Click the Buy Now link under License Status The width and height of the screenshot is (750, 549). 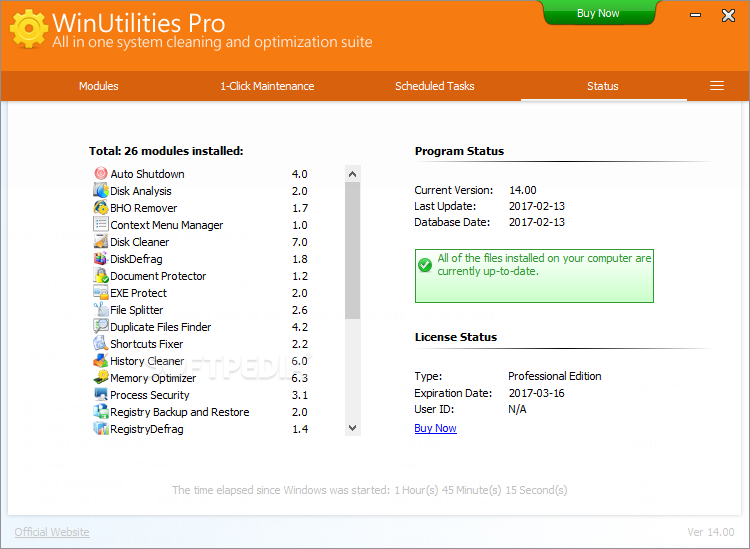[435, 428]
